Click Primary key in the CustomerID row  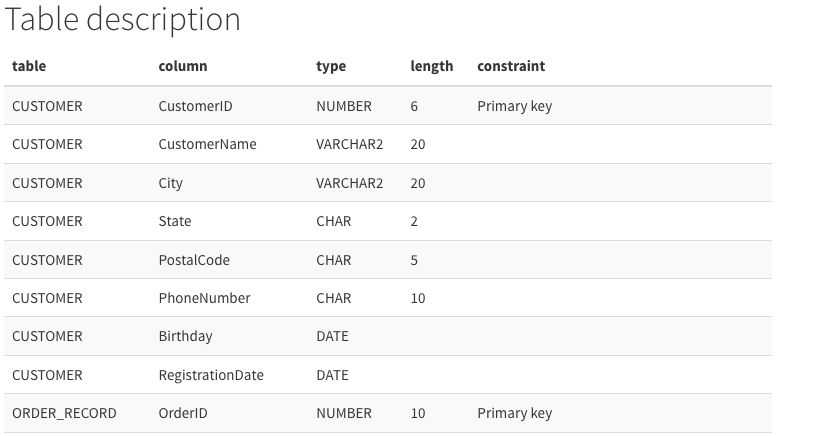tap(514, 106)
